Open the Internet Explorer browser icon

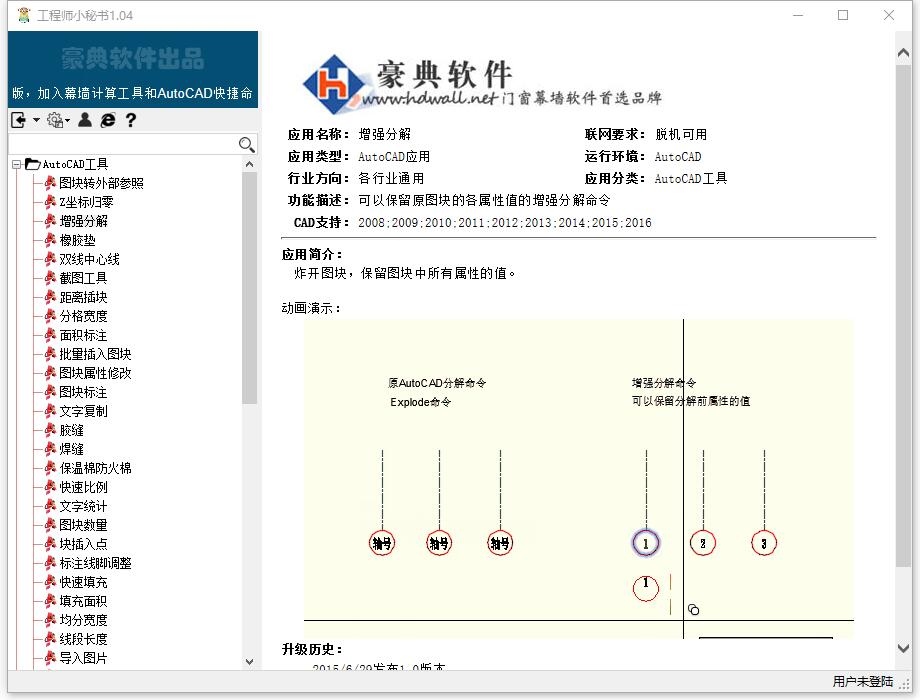point(108,120)
